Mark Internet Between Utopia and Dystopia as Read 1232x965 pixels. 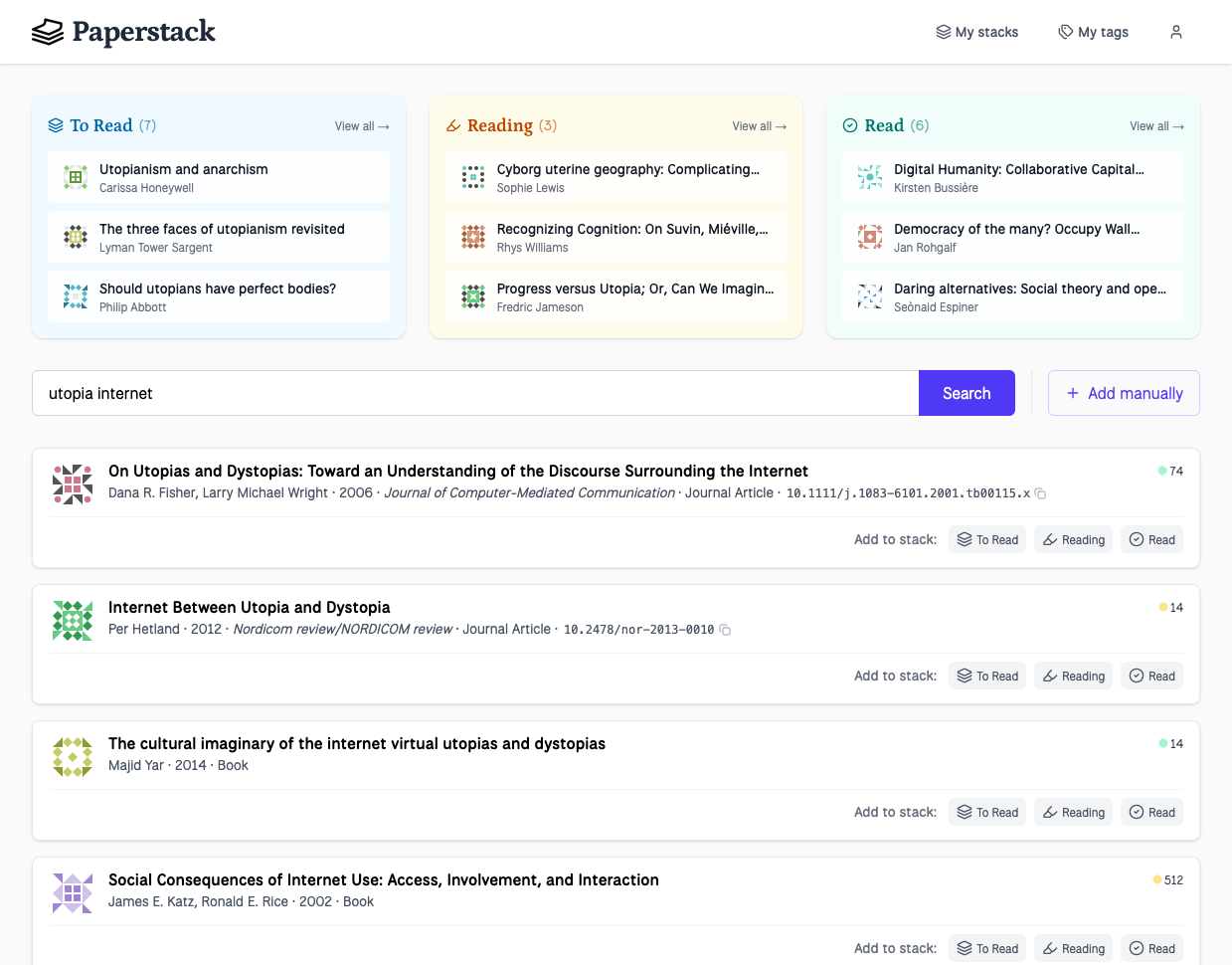pyautogui.click(x=1151, y=676)
